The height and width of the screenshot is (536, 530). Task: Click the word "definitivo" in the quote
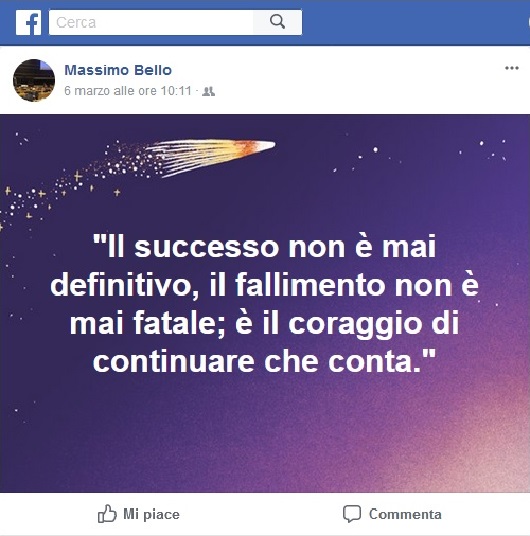pyautogui.click(x=124, y=285)
